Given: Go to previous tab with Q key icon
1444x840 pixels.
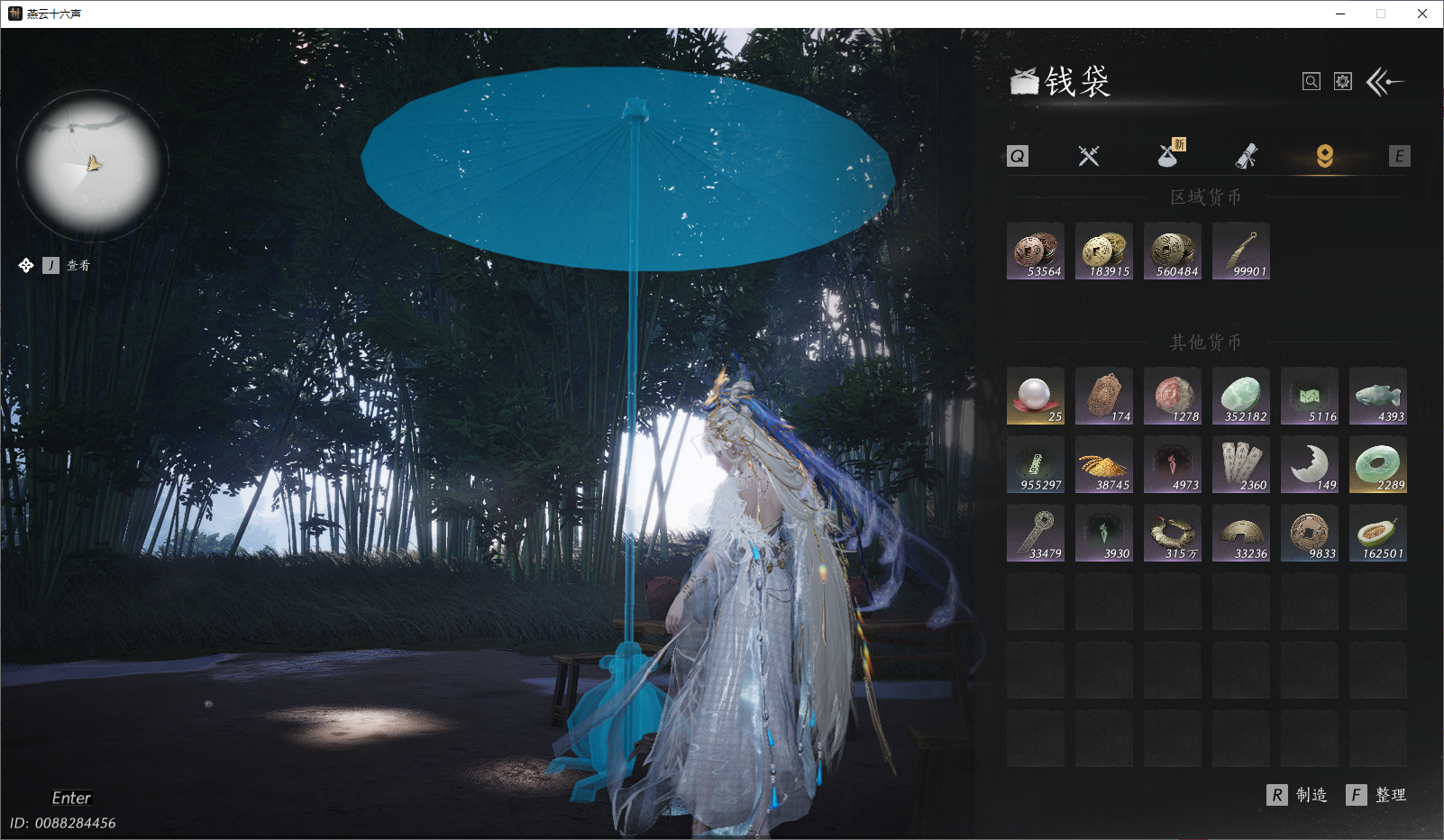Looking at the screenshot, I should pyautogui.click(x=1018, y=156).
